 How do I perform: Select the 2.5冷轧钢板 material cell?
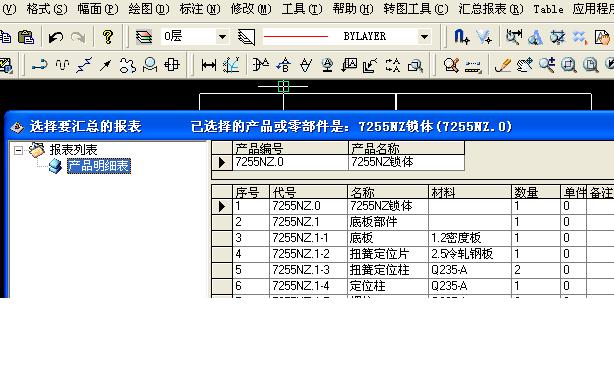470,254
